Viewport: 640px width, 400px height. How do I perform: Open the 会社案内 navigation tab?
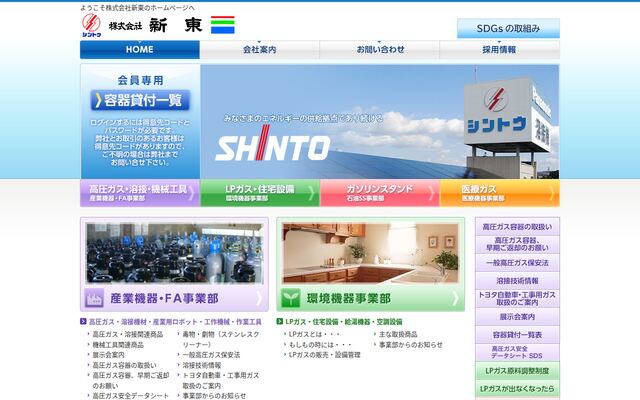[x=260, y=49]
